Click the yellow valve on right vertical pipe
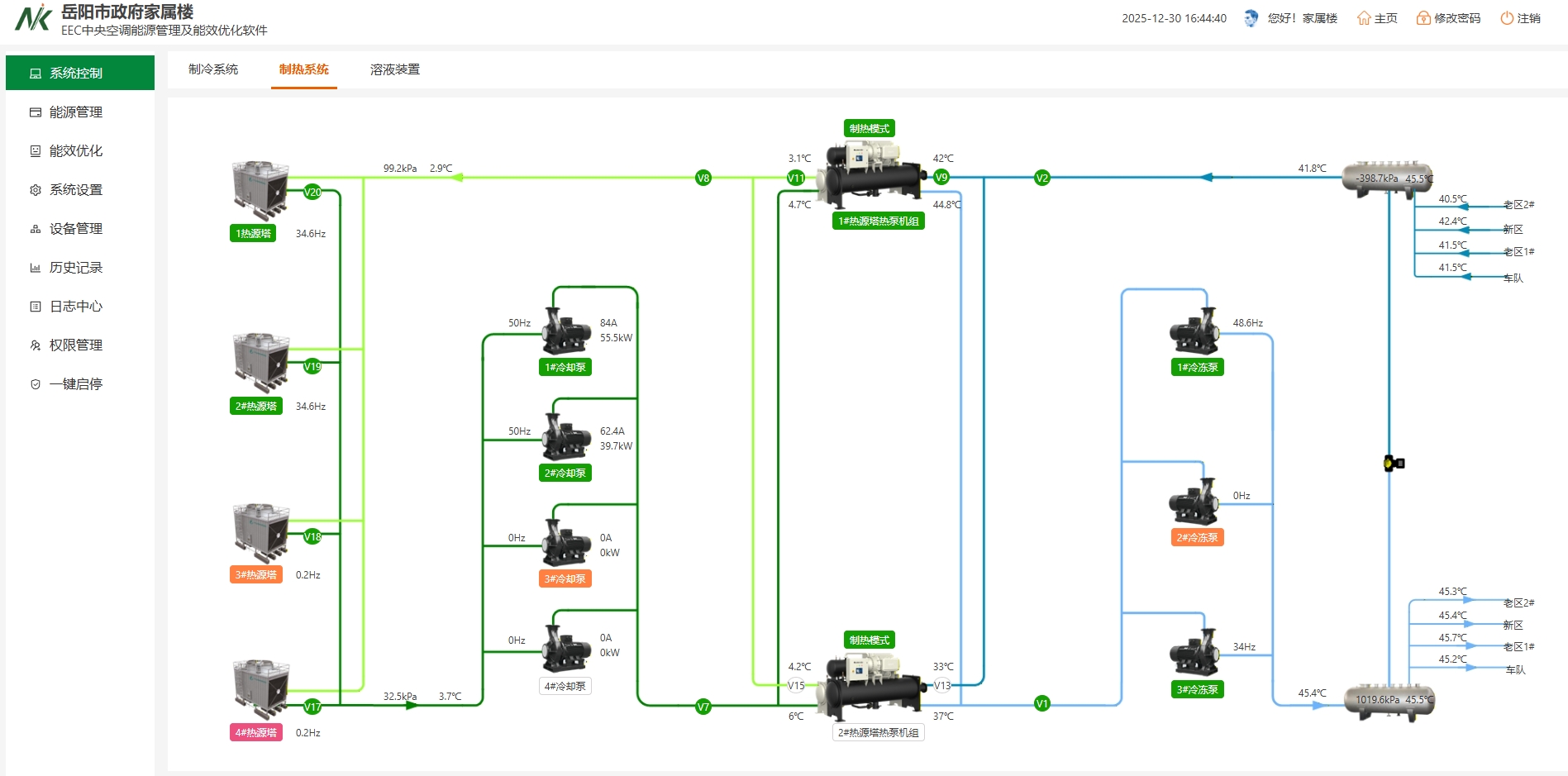The image size is (1568, 776). 1393,464
